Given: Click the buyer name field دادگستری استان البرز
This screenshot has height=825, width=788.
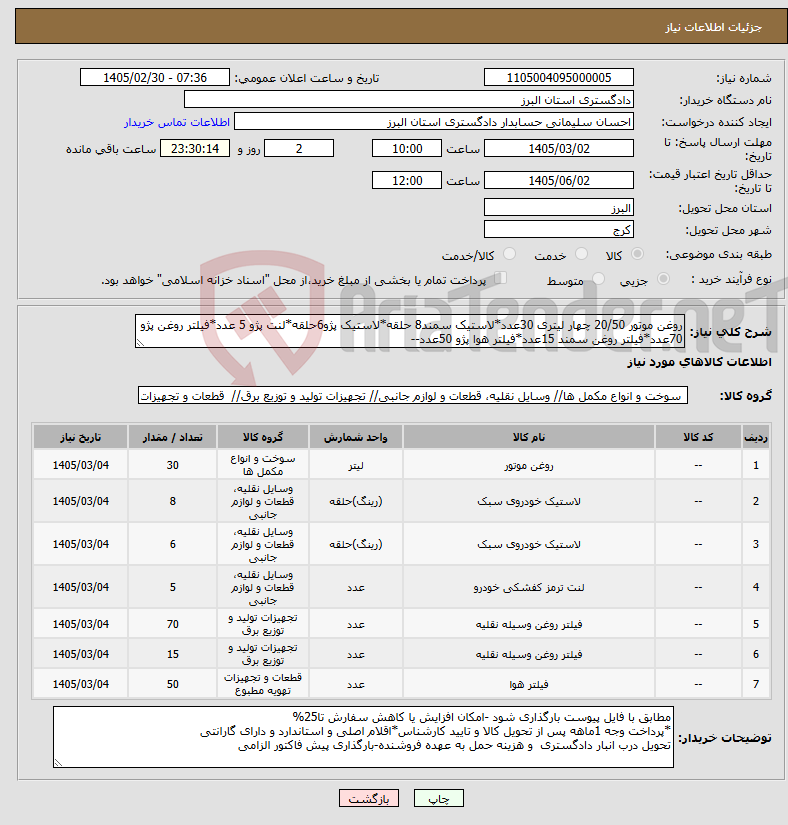Looking at the screenshot, I should (x=409, y=99).
